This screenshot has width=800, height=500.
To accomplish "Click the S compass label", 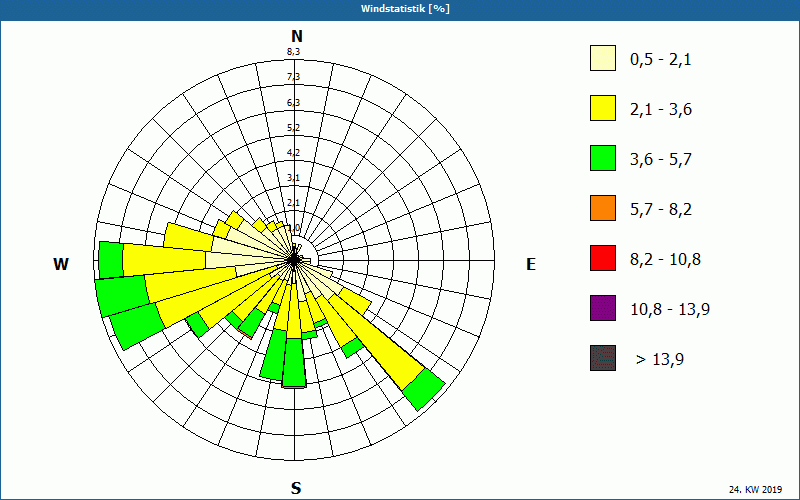I will point(296,488).
